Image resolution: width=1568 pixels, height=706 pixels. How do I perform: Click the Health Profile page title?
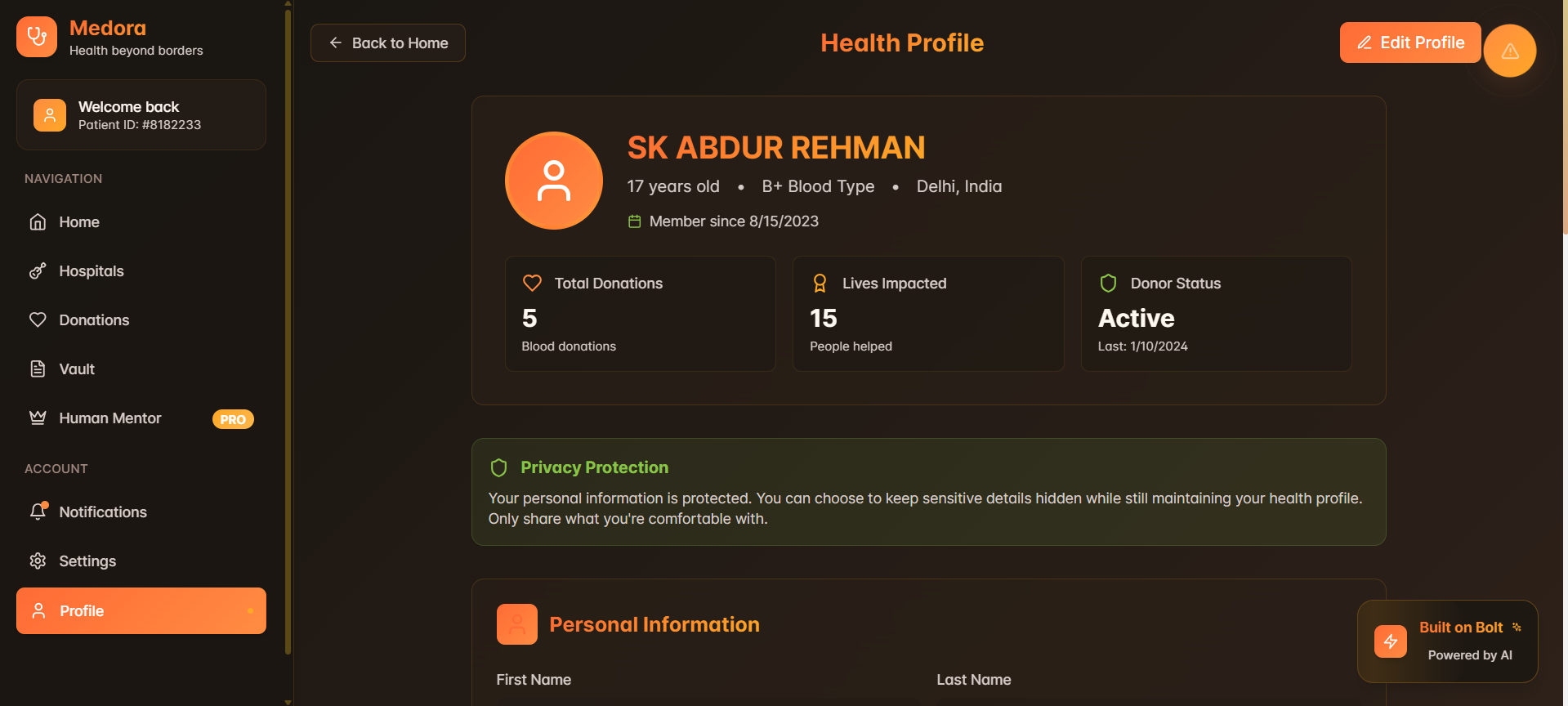tap(902, 42)
